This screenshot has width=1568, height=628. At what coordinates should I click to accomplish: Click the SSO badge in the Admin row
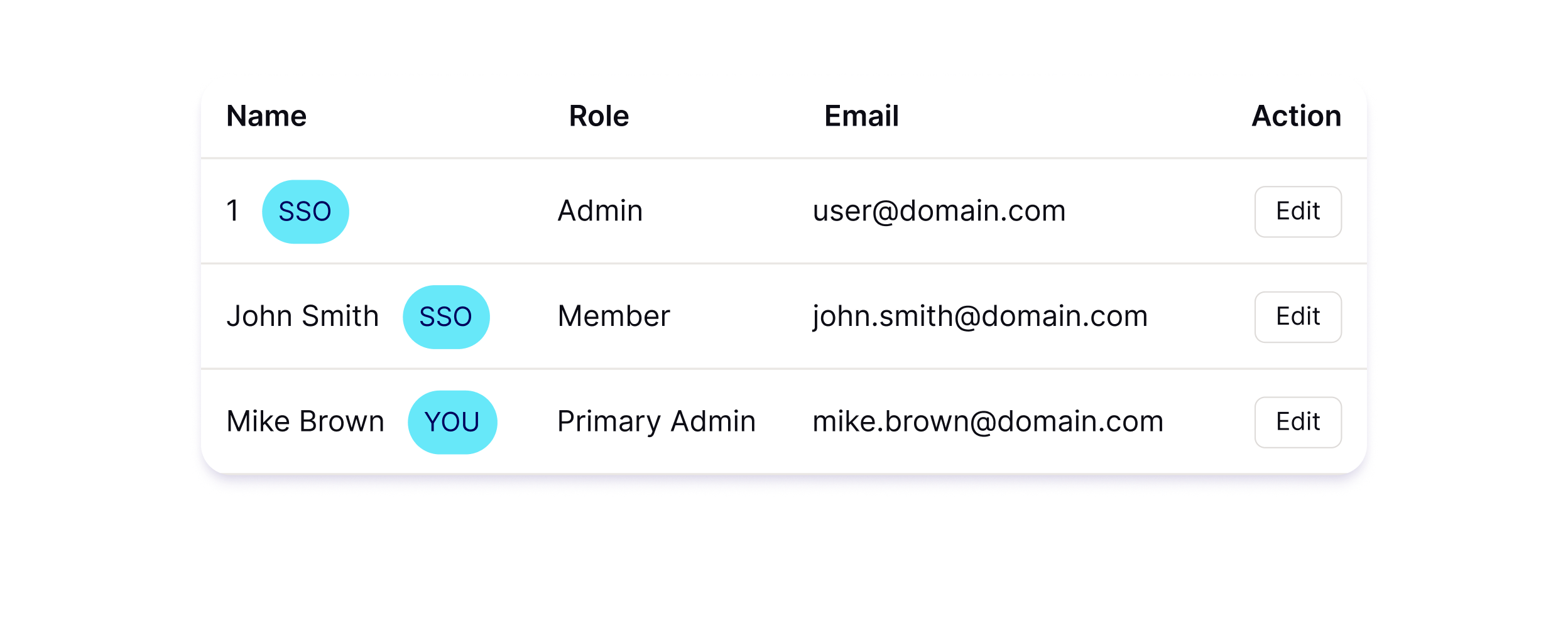coord(305,212)
